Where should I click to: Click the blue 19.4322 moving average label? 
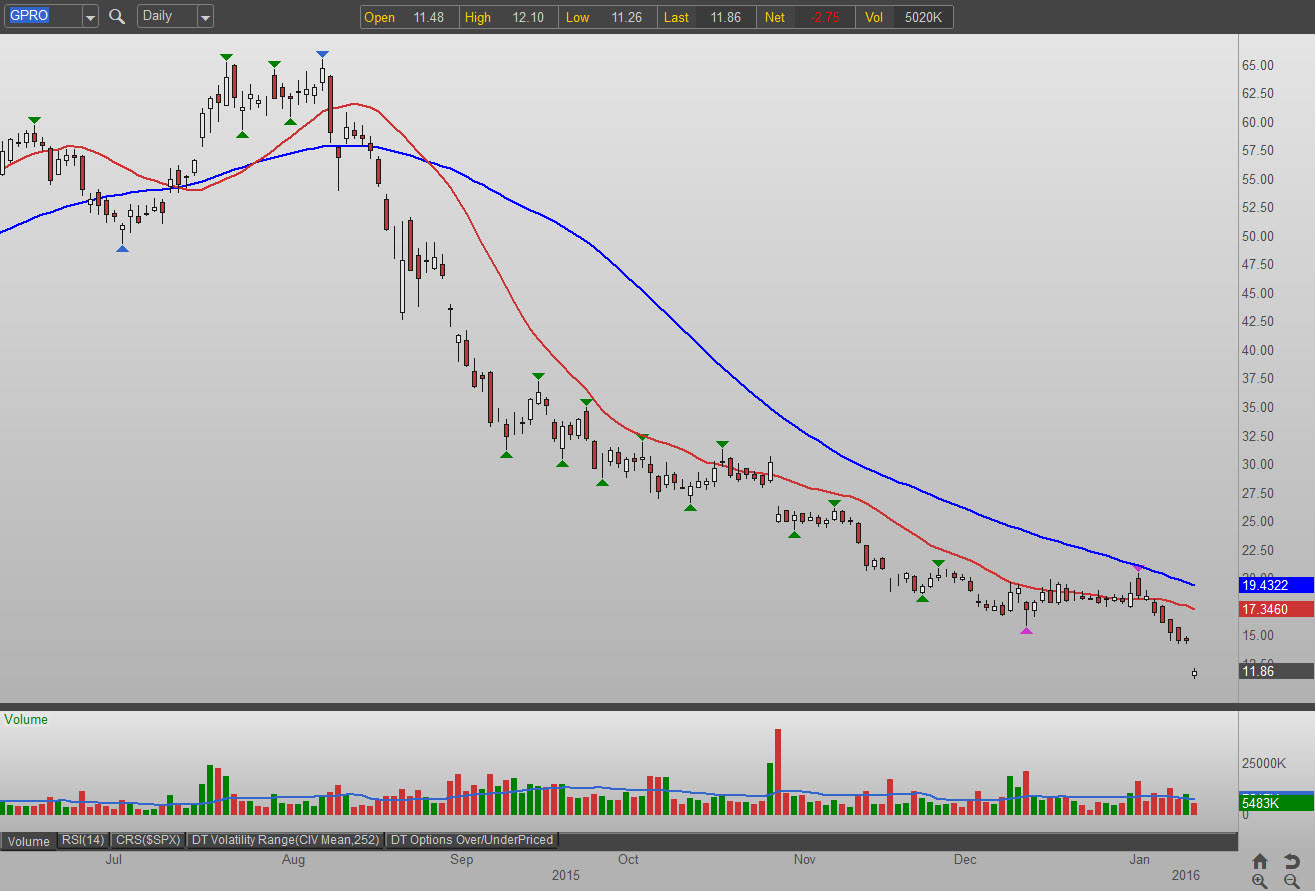pos(1276,584)
